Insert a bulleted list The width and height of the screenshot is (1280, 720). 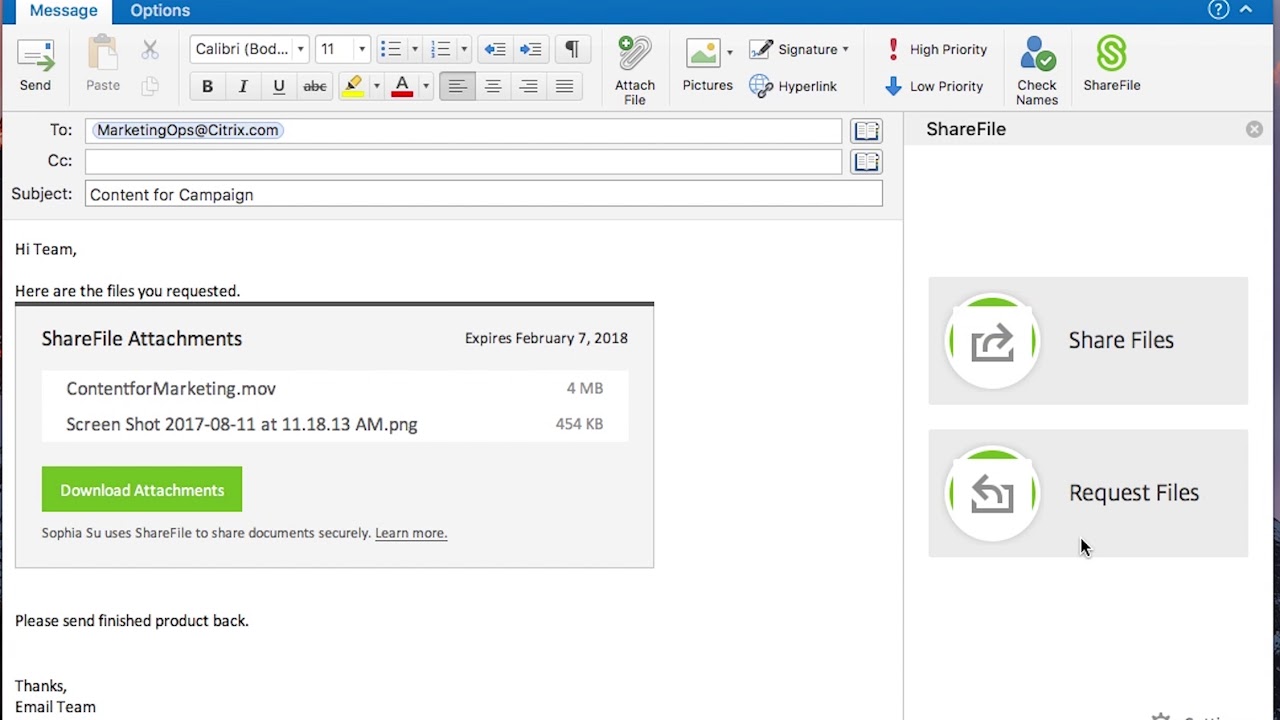click(x=391, y=49)
